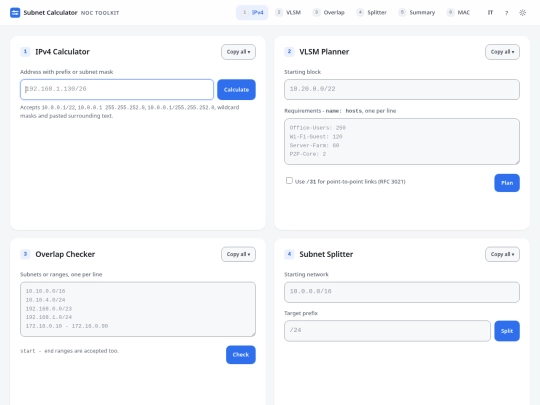The height and width of the screenshot is (405, 540).
Task: Toggle the light/dark theme sun icon
Action: tap(522, 13)
